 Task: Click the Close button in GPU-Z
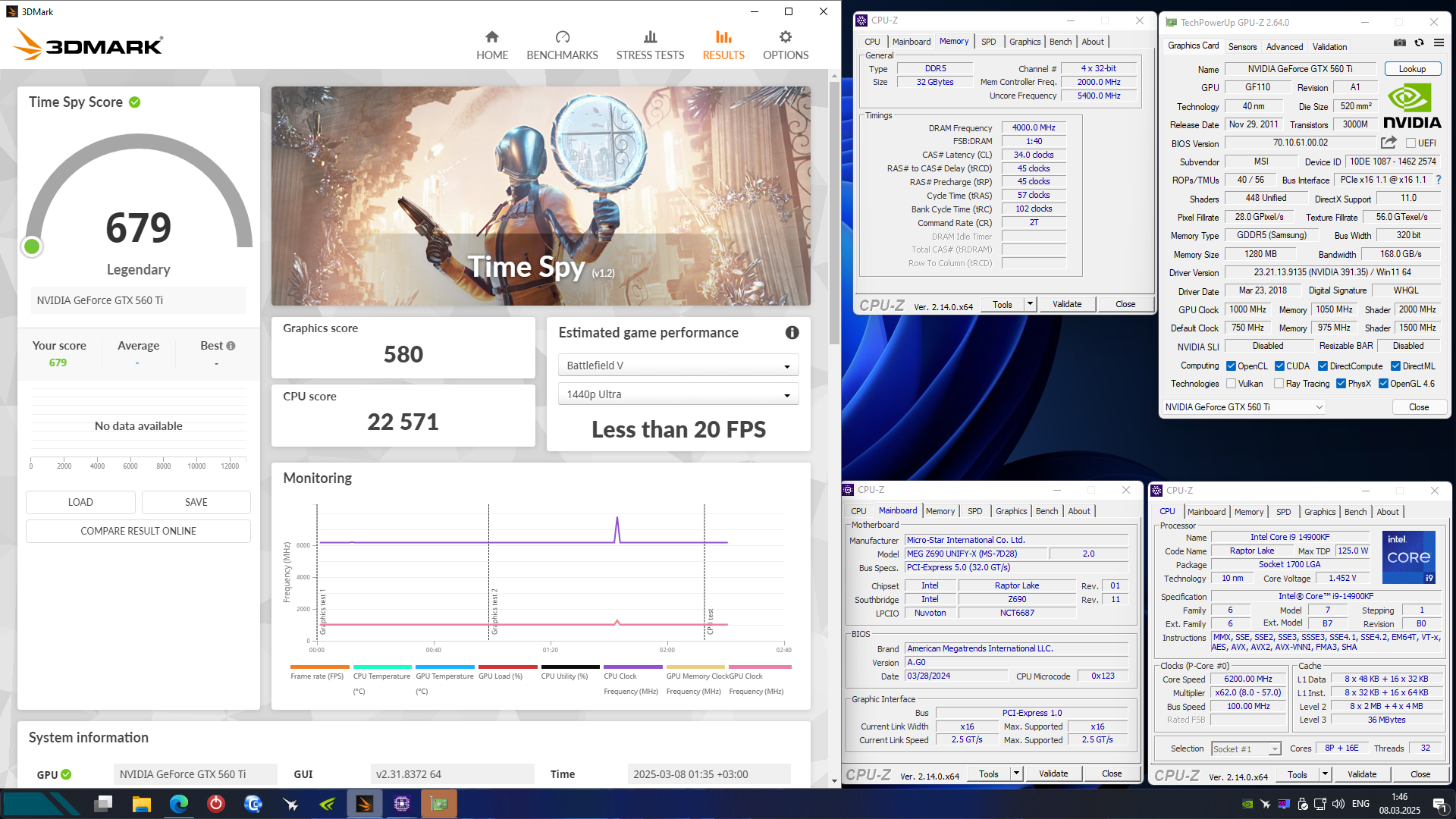[x=1419, y=407]
